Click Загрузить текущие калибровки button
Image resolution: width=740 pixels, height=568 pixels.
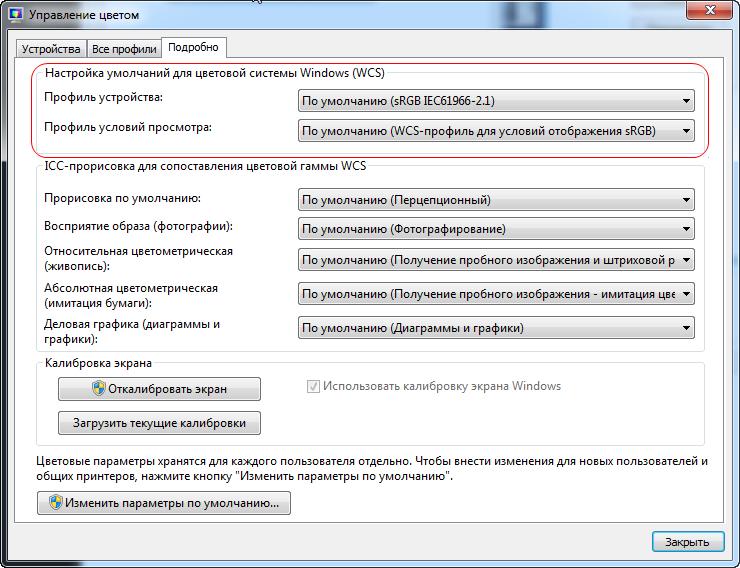(159, 423)
